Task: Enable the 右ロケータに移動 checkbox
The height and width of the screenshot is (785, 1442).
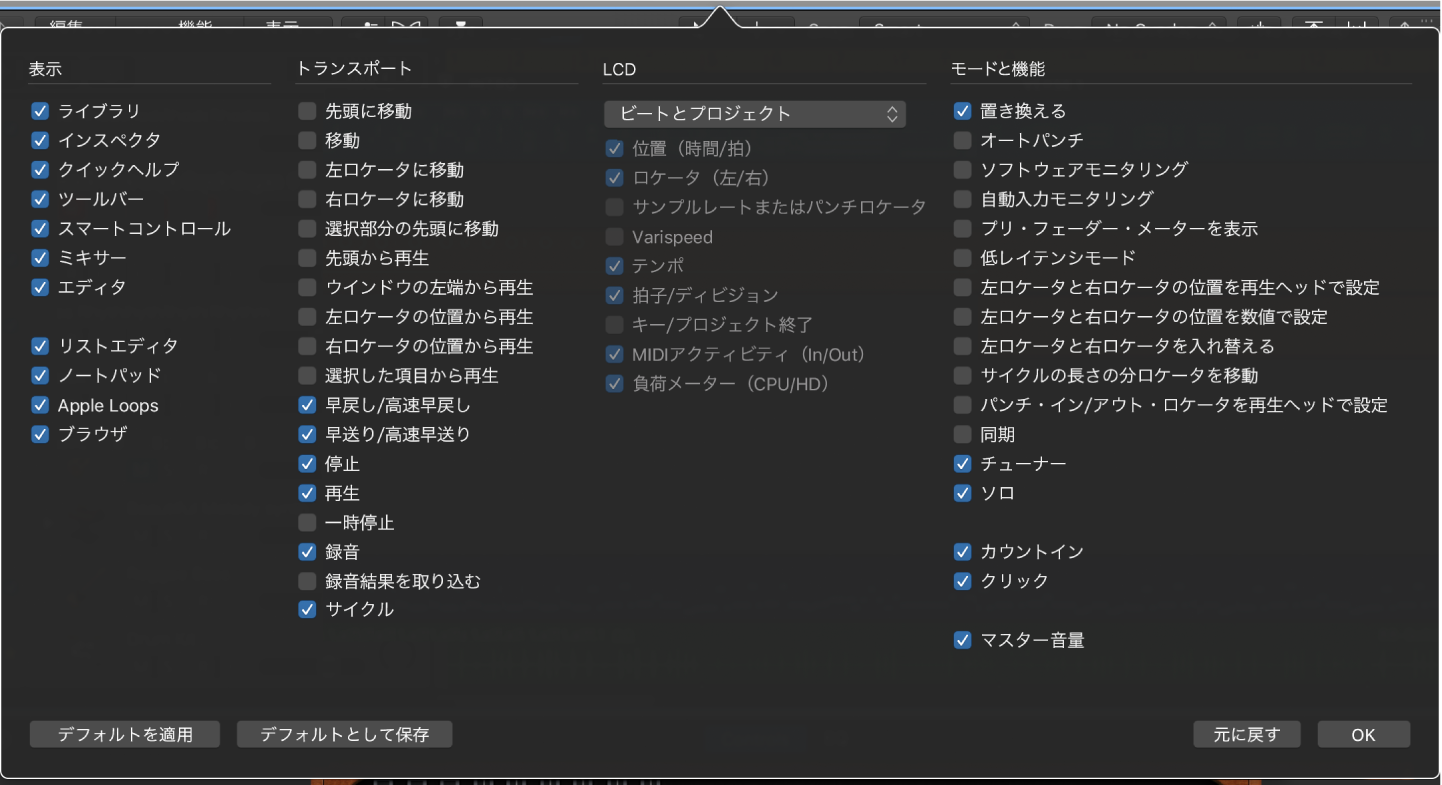Action: pos(307,199)
